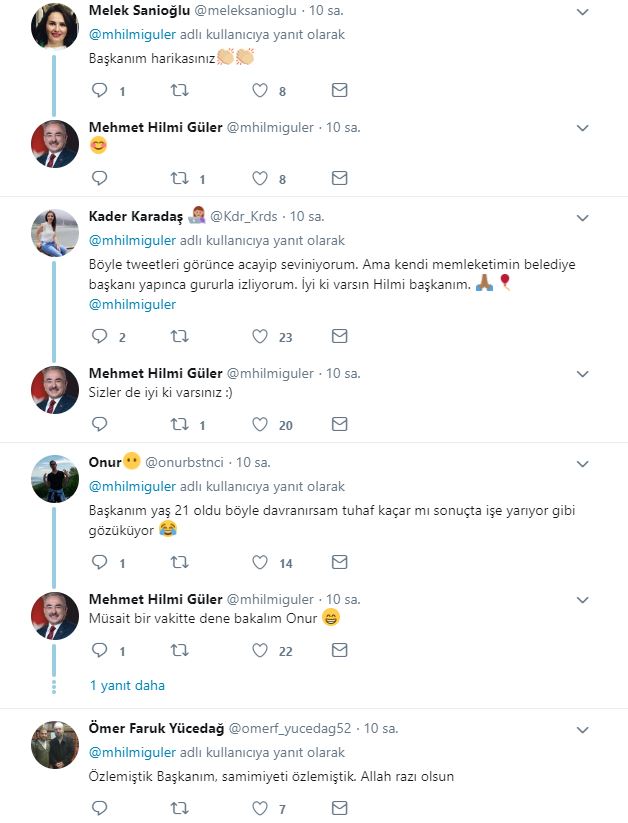
Task: Send Onur's tweet via direct message
Action: pos(339,563)
